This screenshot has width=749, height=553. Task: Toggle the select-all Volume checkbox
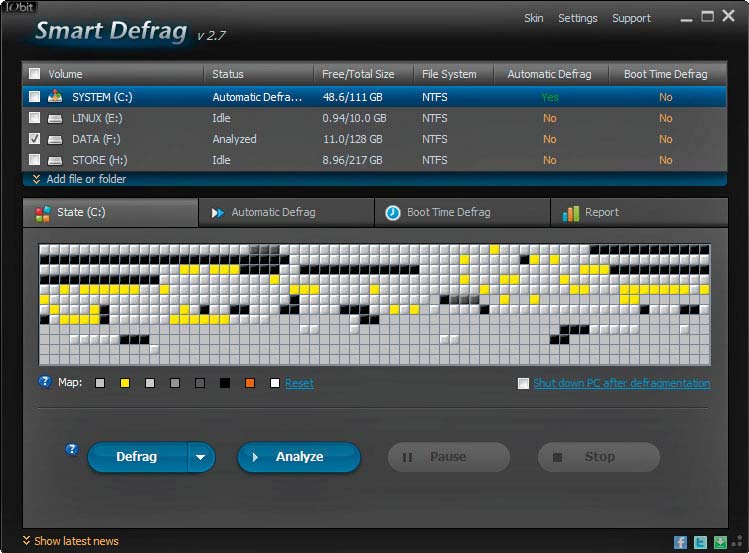[34, 74]
